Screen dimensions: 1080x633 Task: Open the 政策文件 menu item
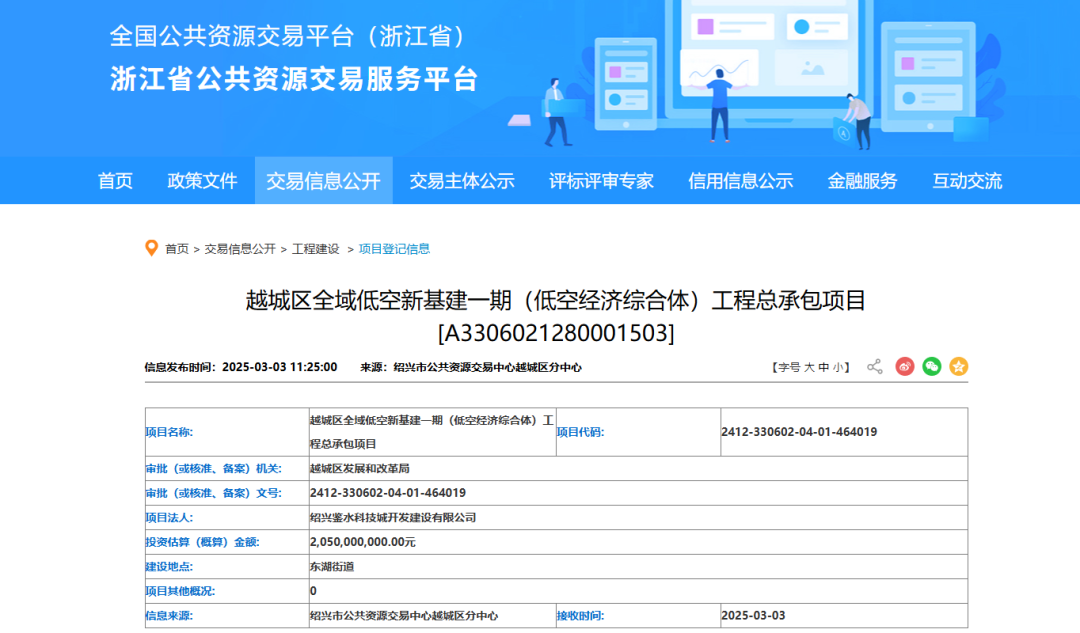[x=202, y=181]
